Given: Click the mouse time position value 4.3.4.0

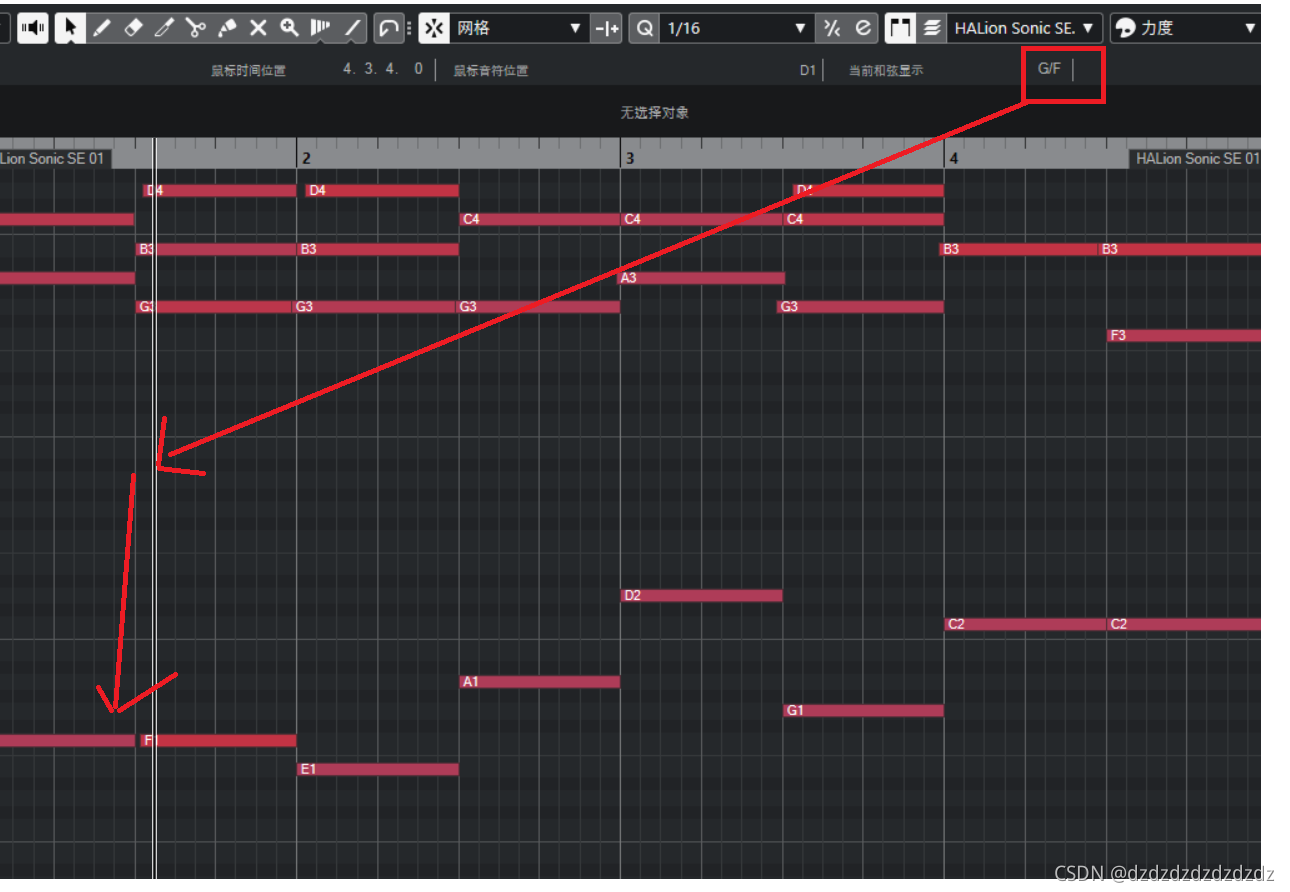Looking at the screenshot, I should 383,69.
